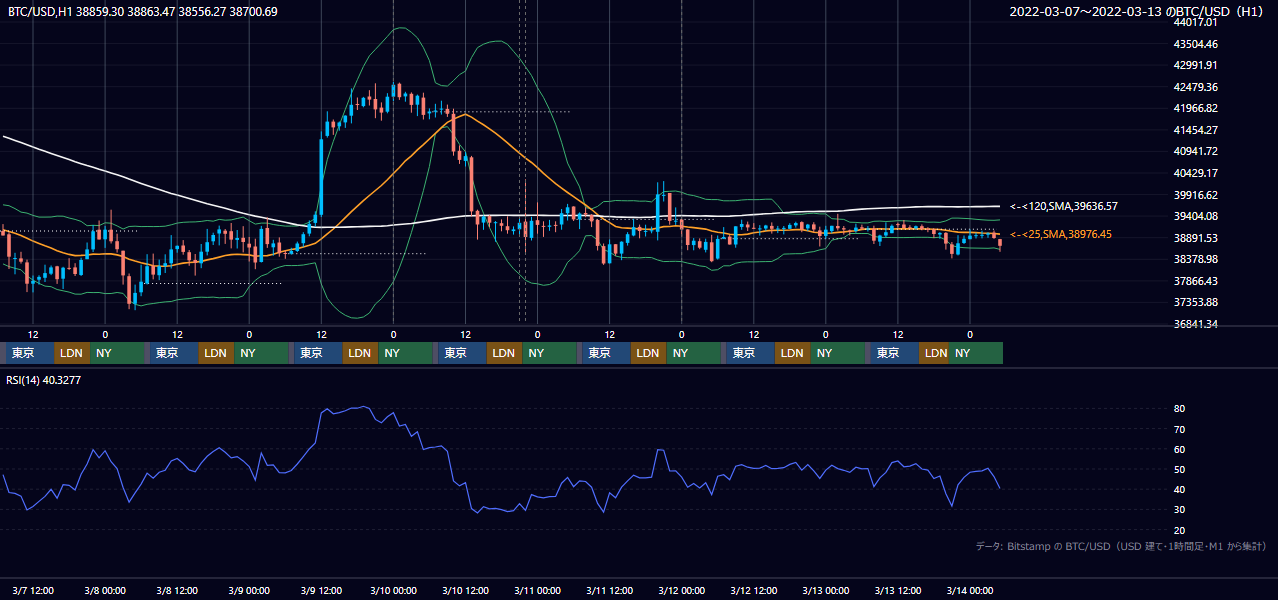Select the 3/7 12:00 time label
The image size is (1278, 600).
(33, 590)
